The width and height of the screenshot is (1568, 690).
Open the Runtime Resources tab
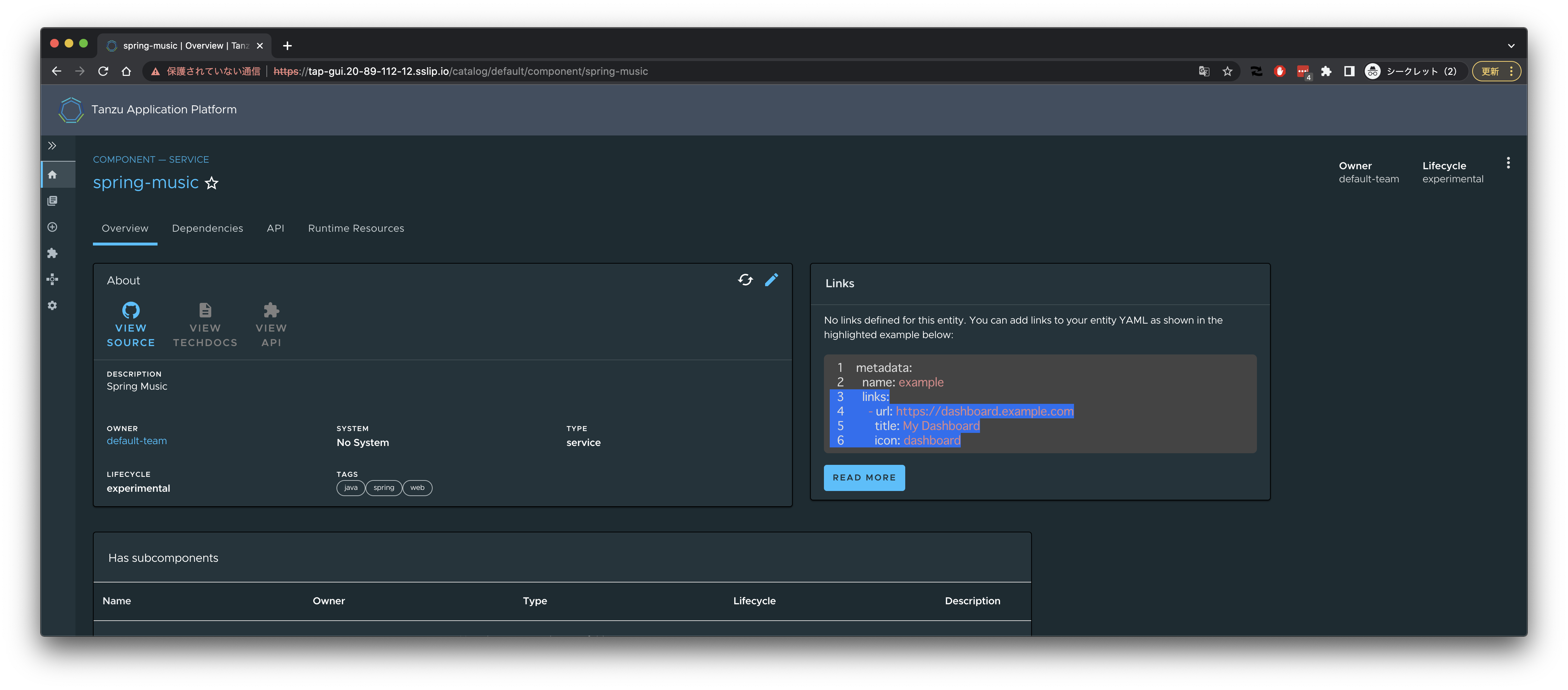pos(356,228)
